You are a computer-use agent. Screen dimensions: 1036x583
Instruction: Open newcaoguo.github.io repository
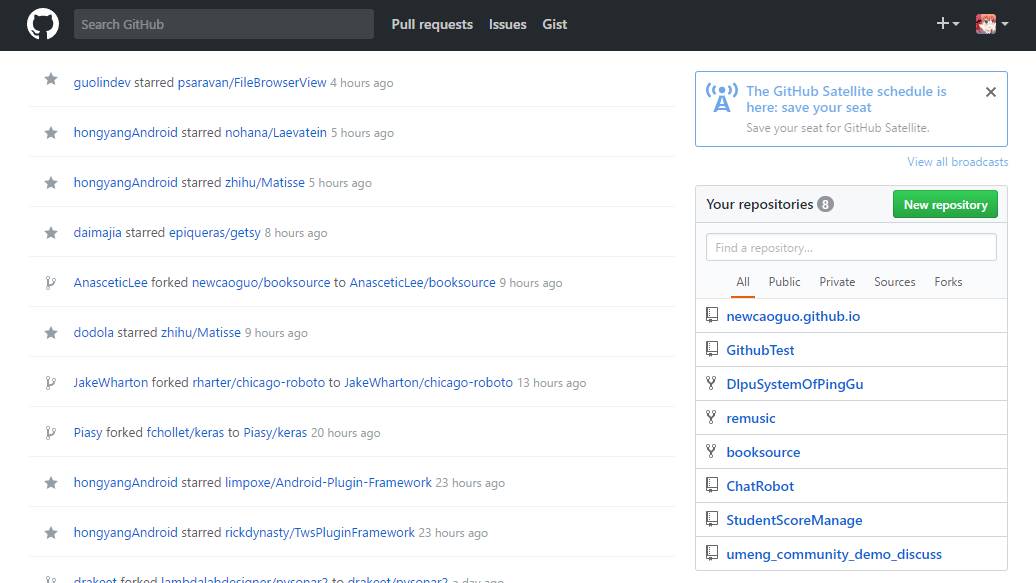(x=793, y=316)
